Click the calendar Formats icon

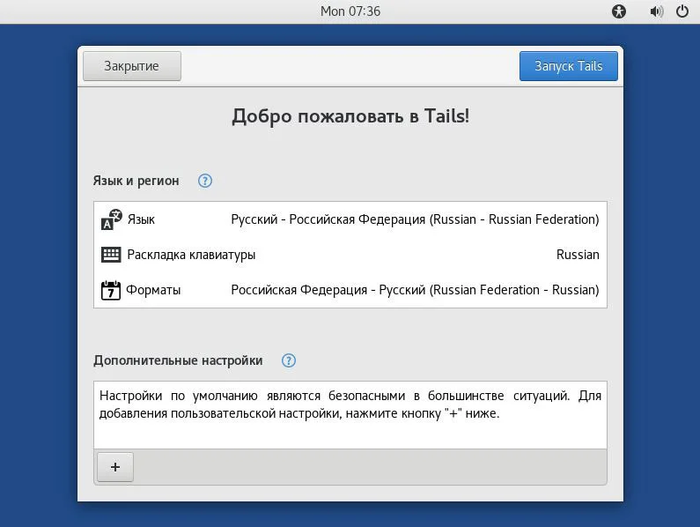tap(111, 290)
